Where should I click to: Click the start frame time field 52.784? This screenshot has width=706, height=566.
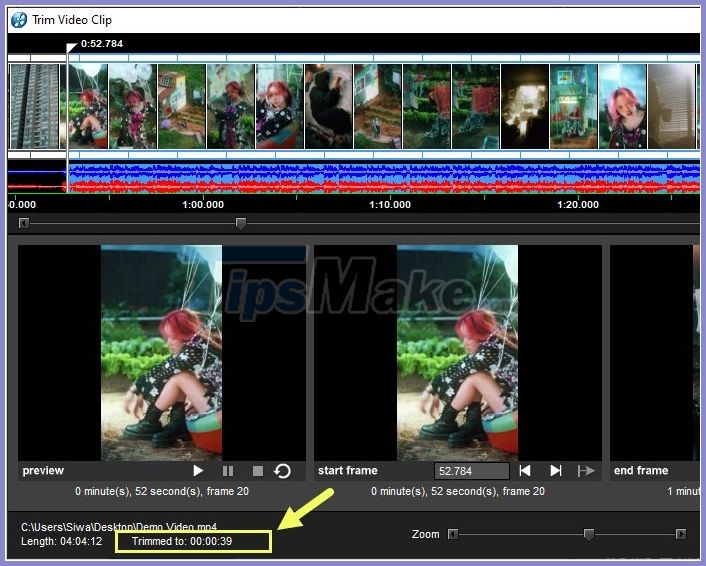tap(471, 471)
